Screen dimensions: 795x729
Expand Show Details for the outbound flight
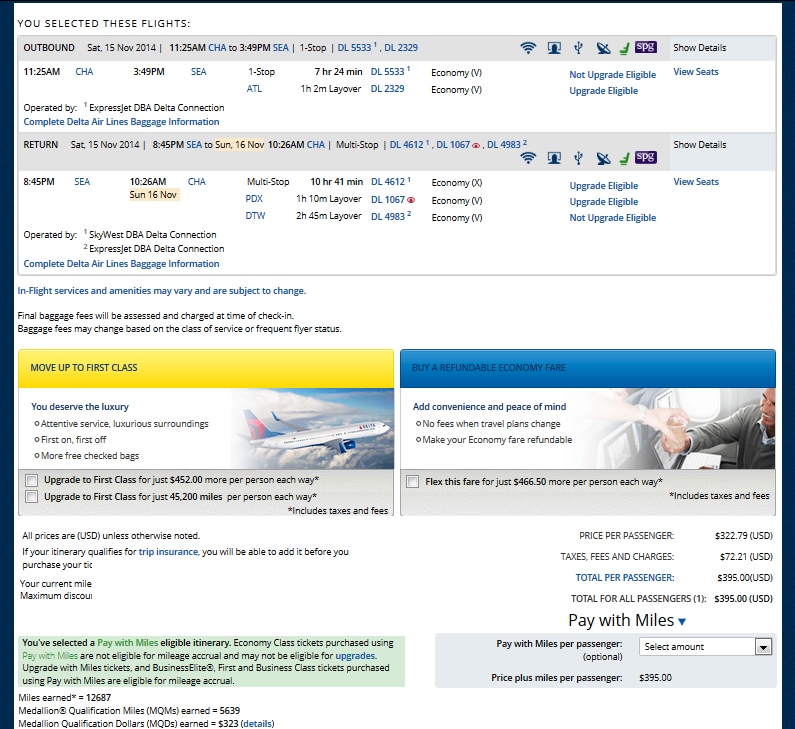coord(699,48)
